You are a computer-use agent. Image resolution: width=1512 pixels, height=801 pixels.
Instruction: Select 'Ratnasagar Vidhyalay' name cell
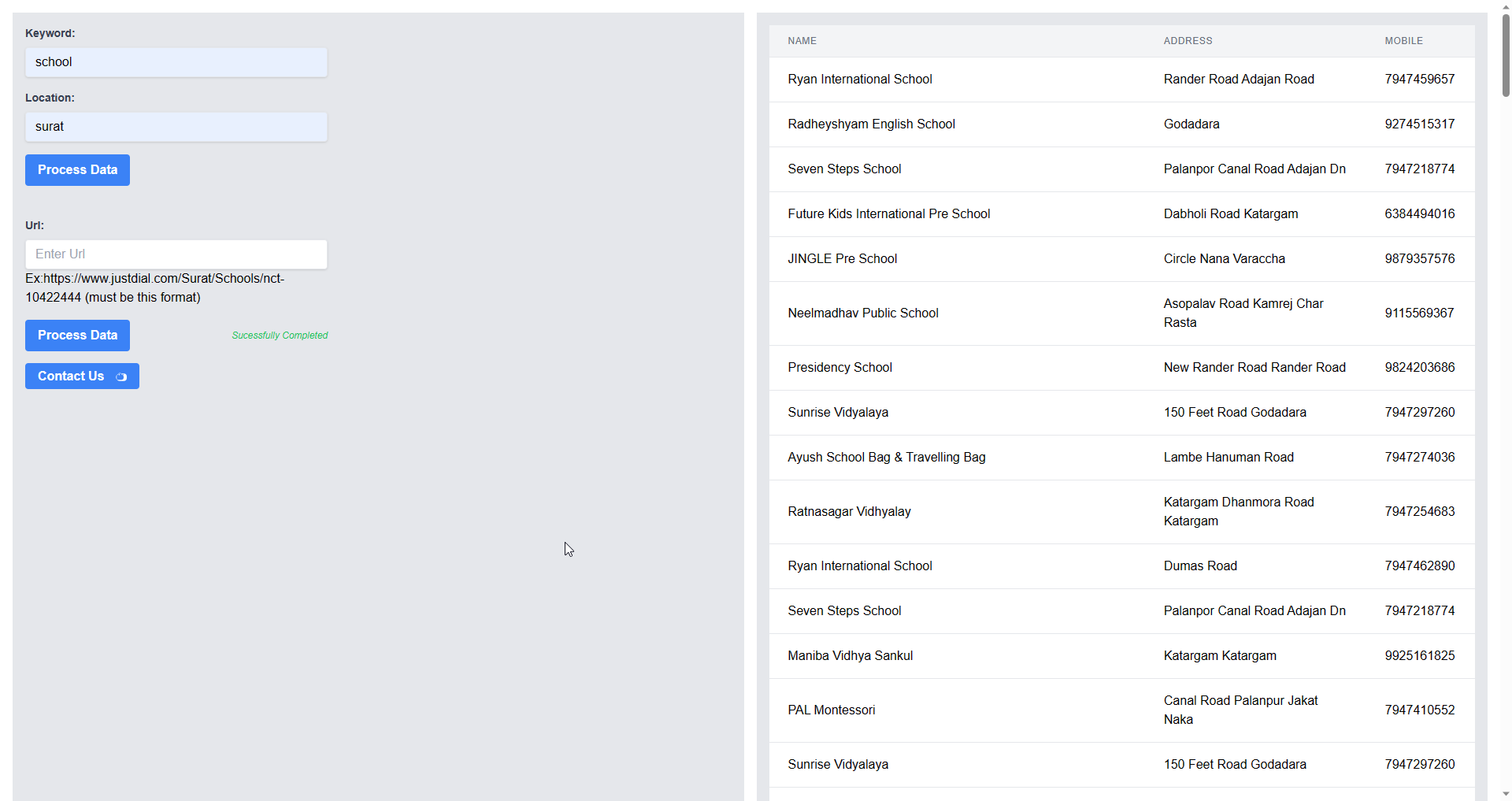[x=849, y=512]
